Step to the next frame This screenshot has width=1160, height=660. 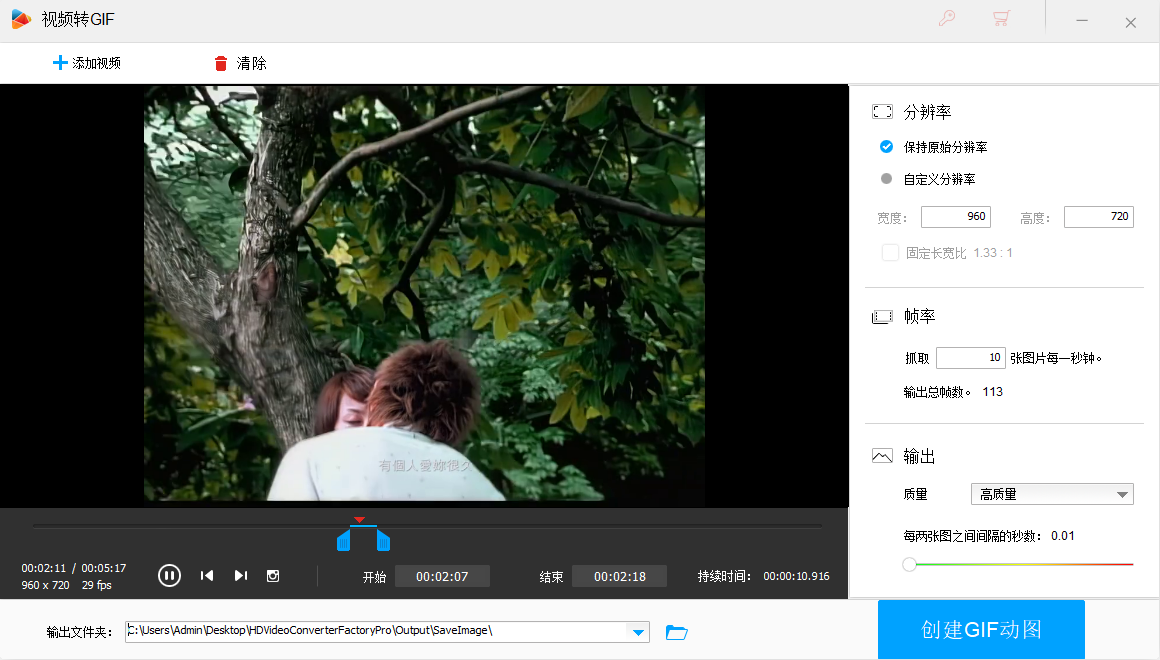[x=240, y=575]
